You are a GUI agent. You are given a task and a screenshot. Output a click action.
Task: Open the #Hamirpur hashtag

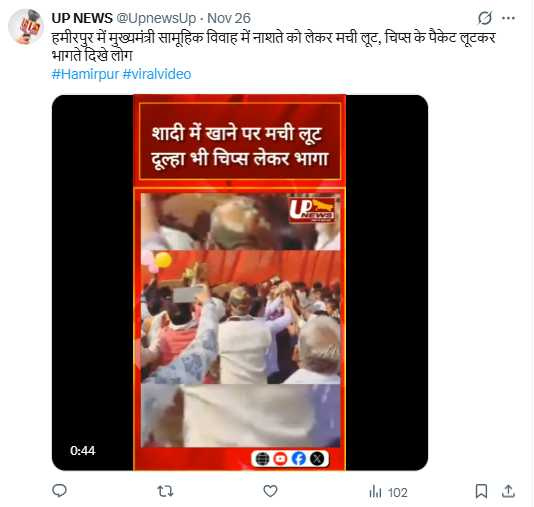tap(85, 74)
